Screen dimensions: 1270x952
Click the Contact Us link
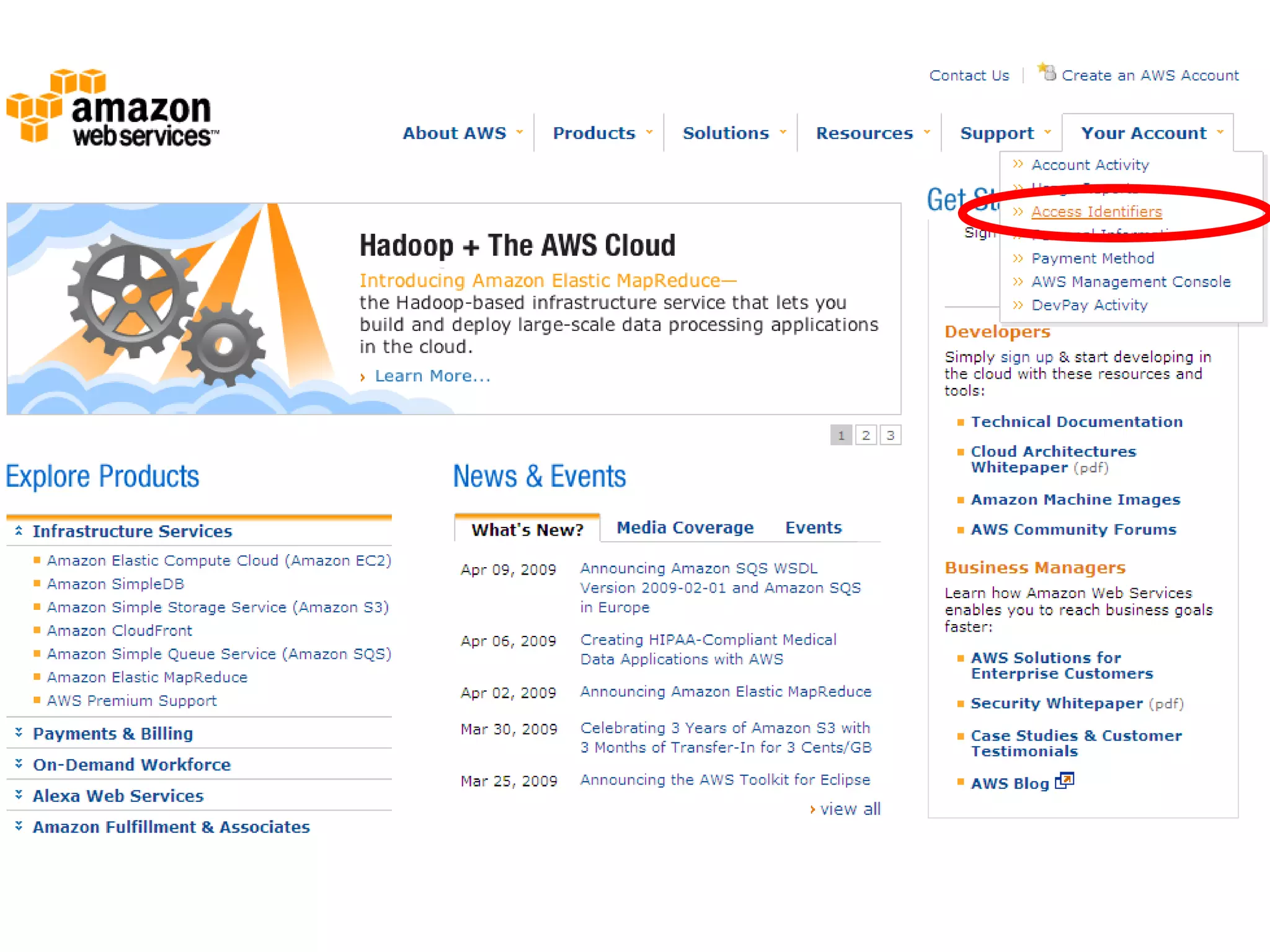tap(969, 76)
